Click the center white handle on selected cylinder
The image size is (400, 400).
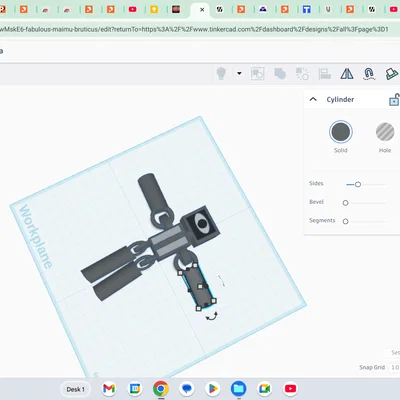coord(200,286)
